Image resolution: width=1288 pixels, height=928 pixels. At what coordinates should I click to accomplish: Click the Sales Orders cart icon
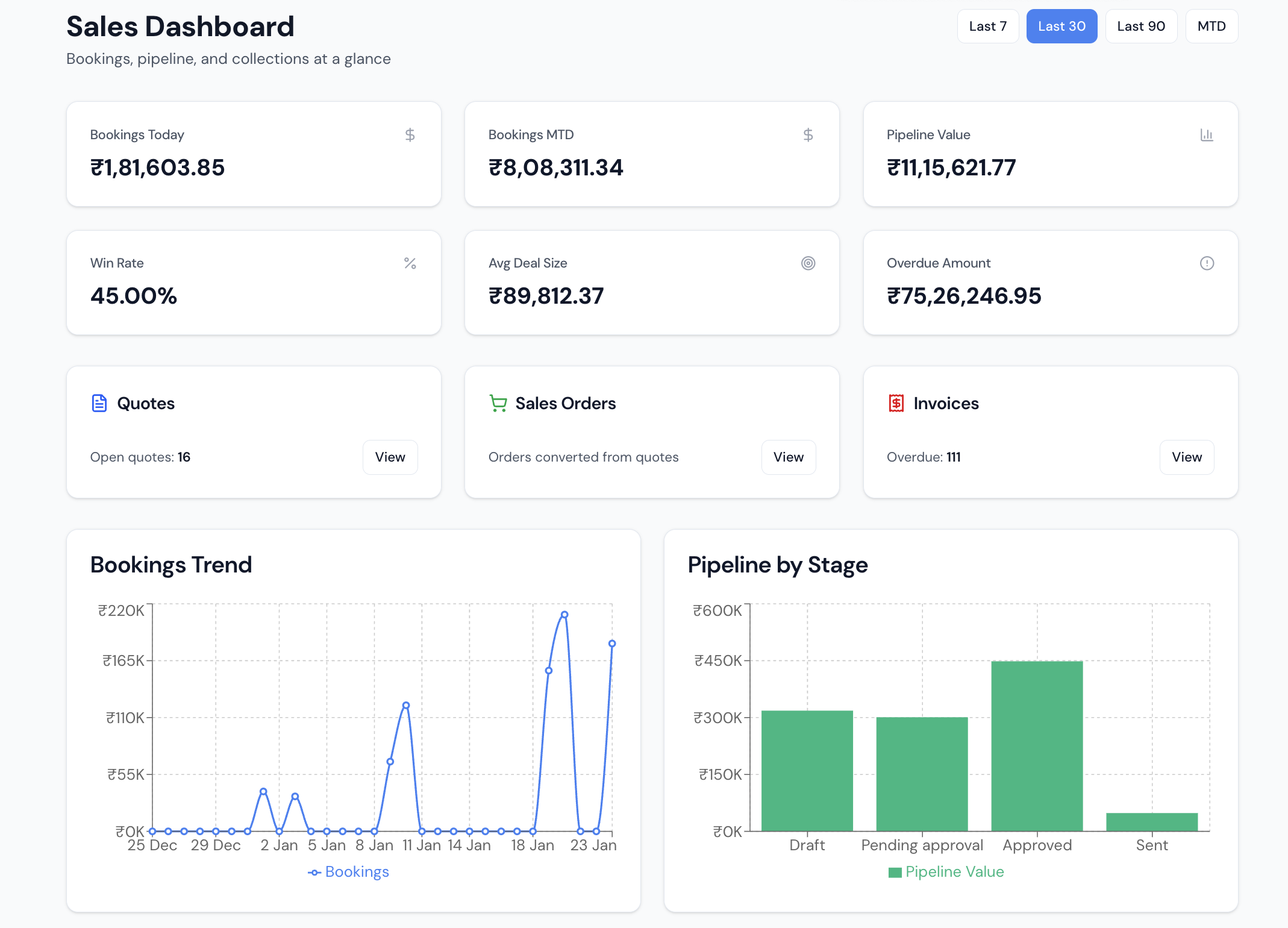(x=498, y=403)
